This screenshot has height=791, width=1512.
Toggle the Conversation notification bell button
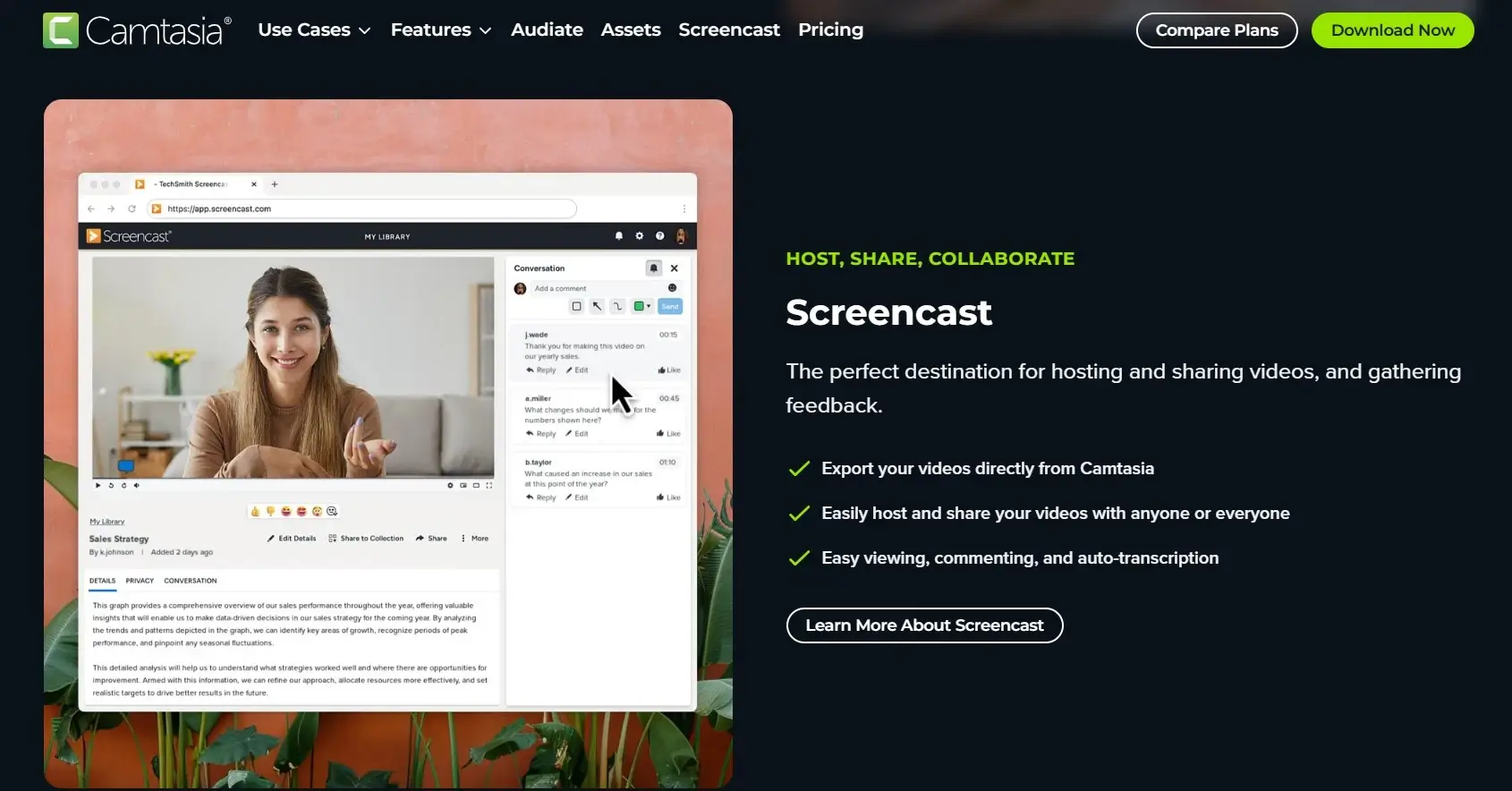coord(653,268)
